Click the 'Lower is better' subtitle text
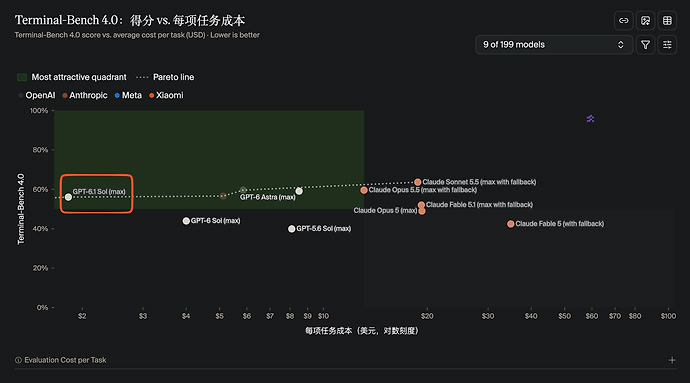 tap(235, 35)
